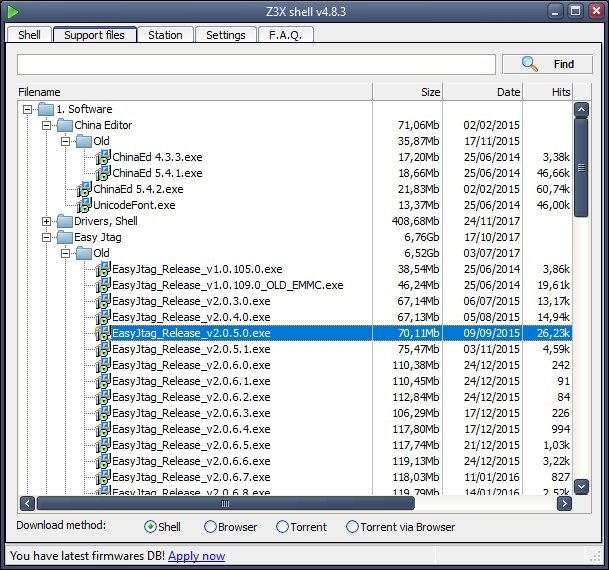Select Browser download method
This screenshot has width=609, height=570.
[210, 527]
